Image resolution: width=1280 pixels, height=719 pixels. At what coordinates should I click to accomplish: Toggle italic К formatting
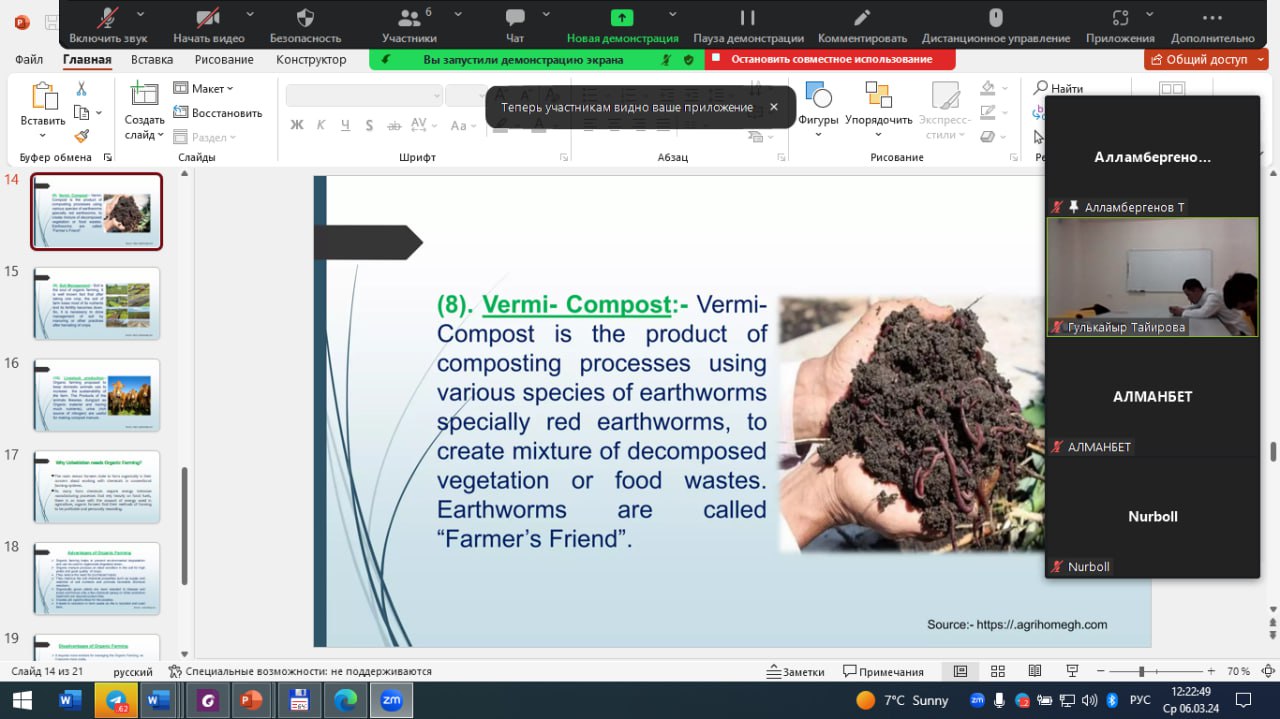click(x=321, y=125)
